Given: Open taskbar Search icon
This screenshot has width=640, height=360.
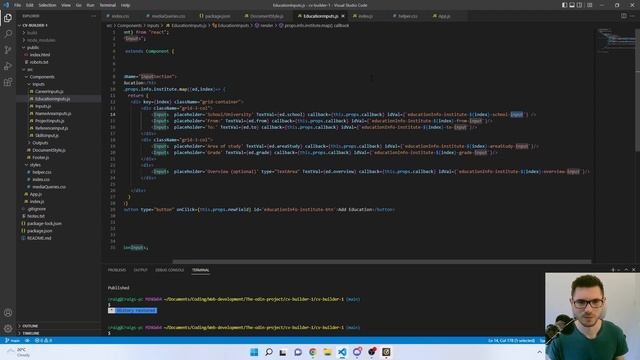Looking at the screenshot, I should click(269, 352).
